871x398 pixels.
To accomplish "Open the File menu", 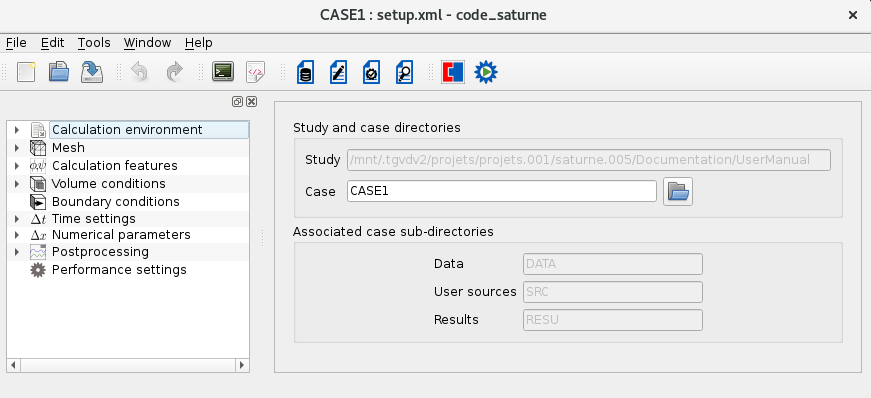I will click(x=16, y=43).
